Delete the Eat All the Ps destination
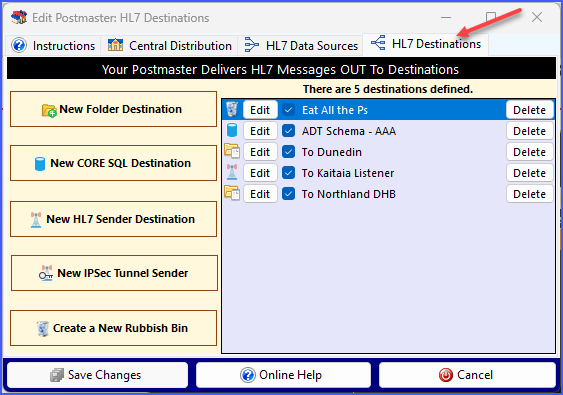Viewport: 563px width, 395px height. (530, 110)
